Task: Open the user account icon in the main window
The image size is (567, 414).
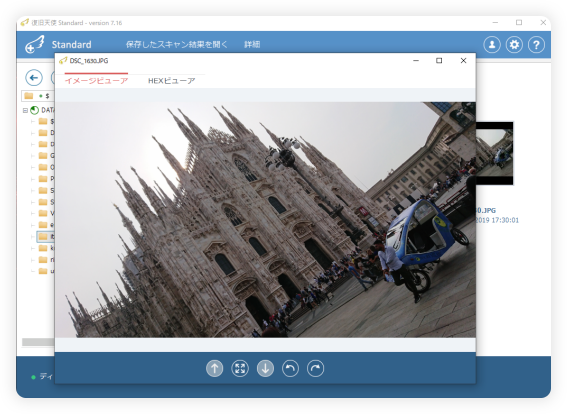Action: coord(492,45)
